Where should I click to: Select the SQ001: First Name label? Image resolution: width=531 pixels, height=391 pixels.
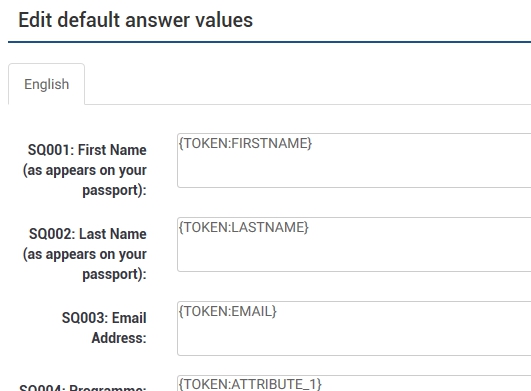tap(85, 170)
